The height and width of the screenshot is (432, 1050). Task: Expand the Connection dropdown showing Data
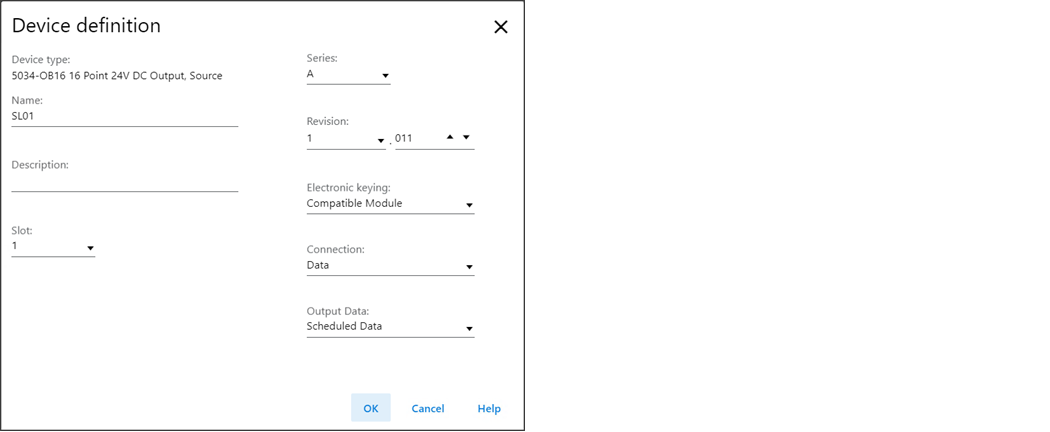(x=390, y=266)
